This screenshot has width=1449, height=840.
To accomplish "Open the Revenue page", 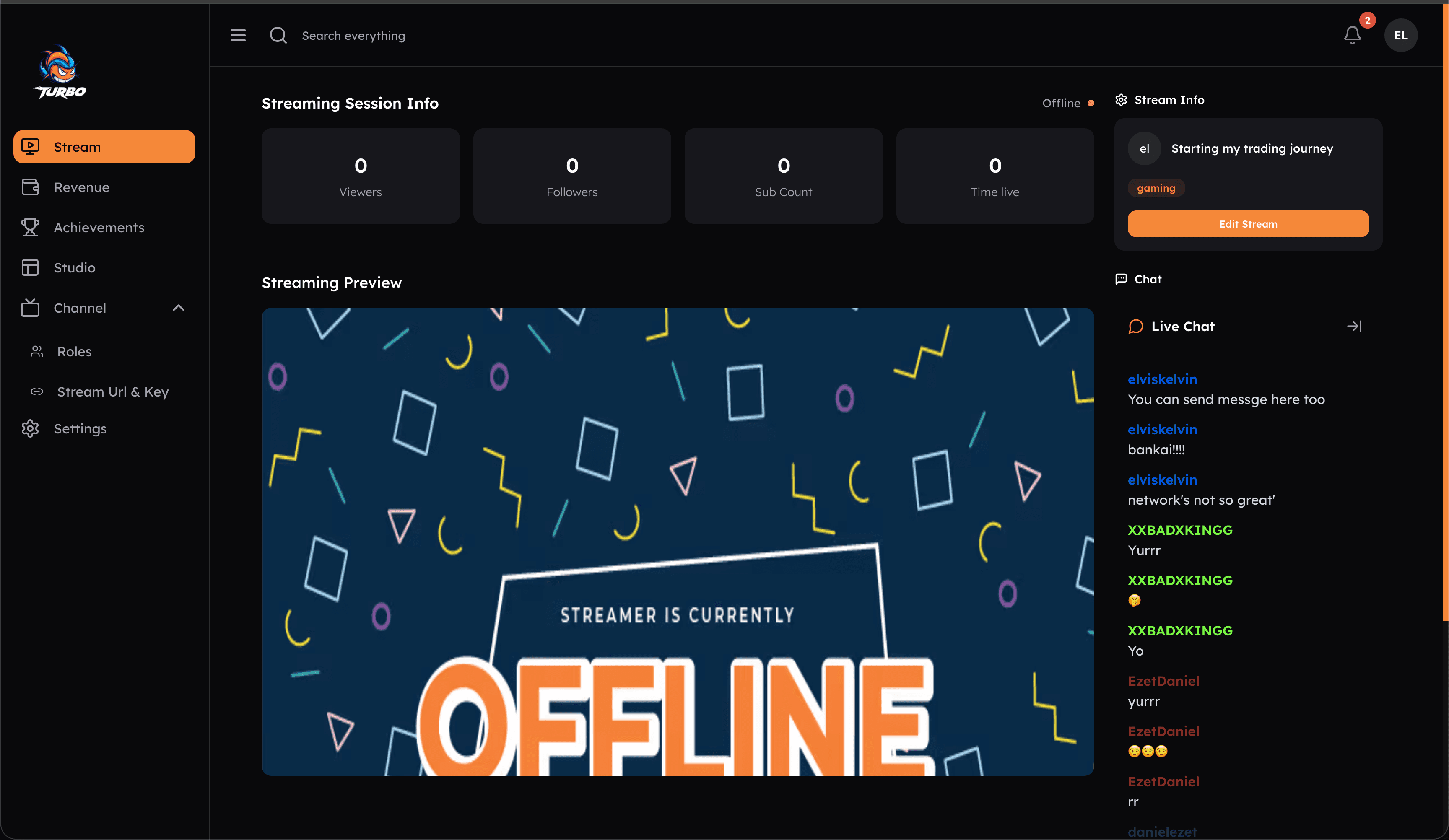I will click(x=104, y=187).
